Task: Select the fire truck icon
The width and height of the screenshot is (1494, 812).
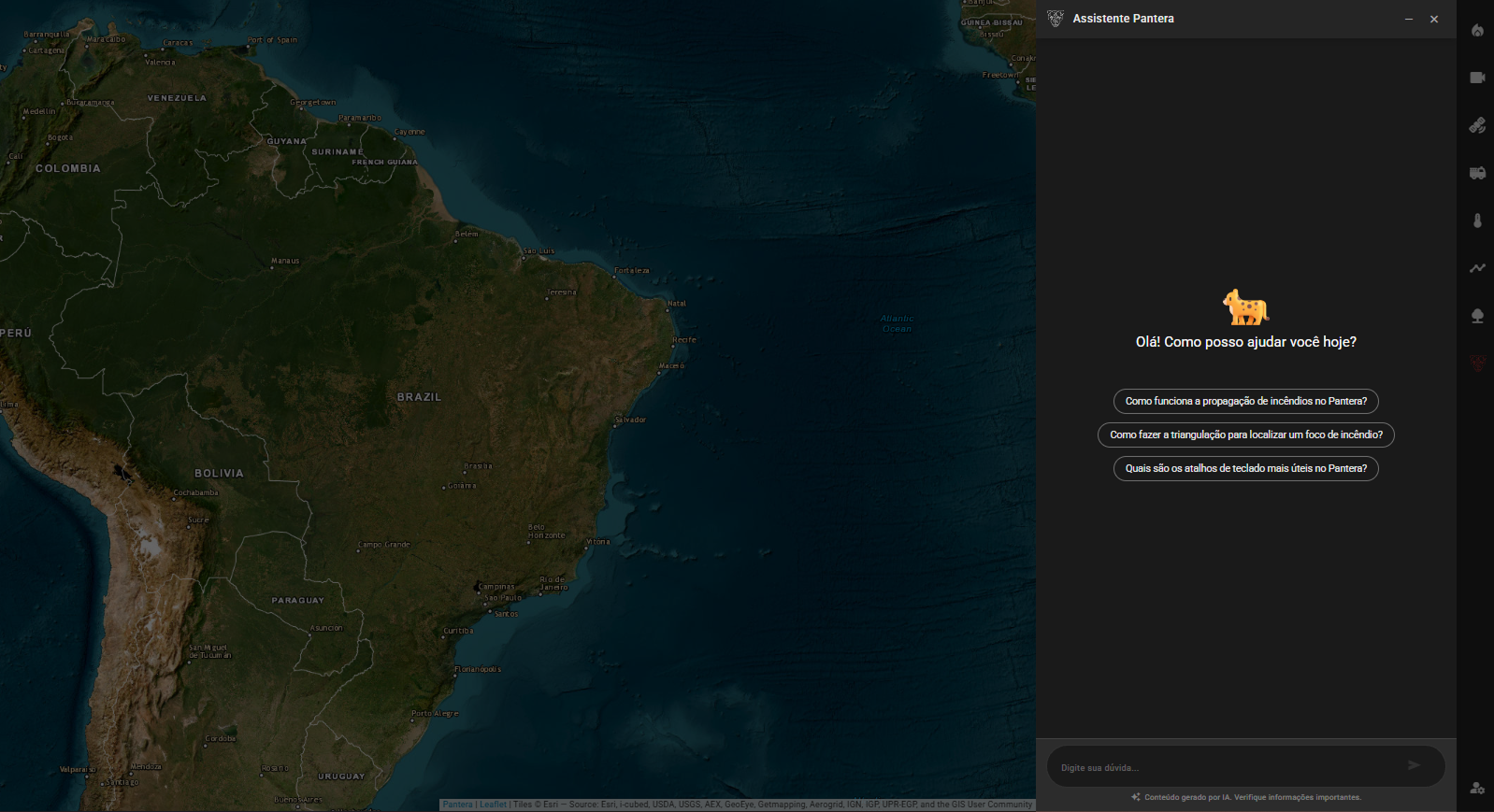Action: 1477,173
